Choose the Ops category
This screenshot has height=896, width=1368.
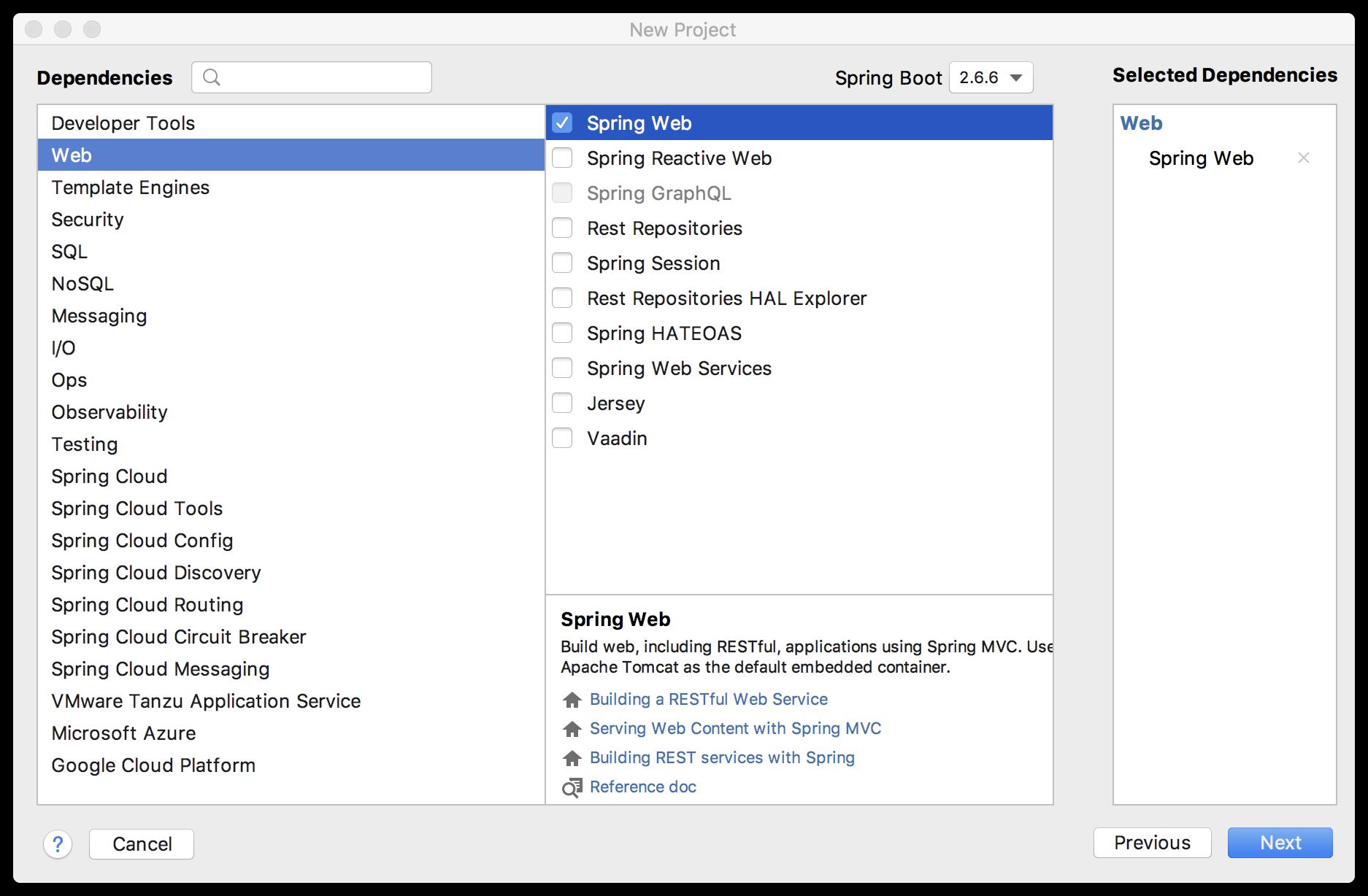(291, 380)
